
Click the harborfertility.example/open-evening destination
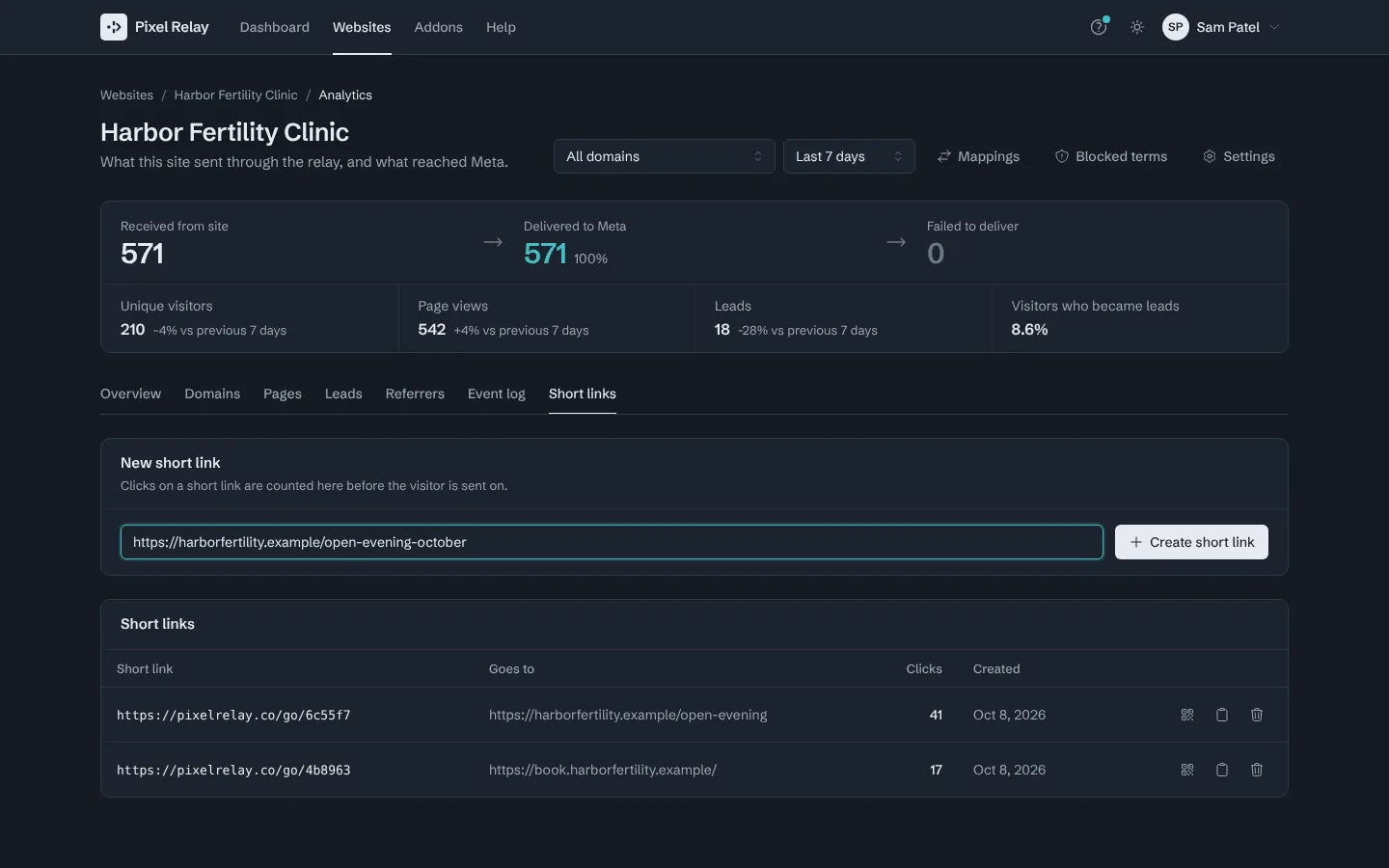[628, 715]
